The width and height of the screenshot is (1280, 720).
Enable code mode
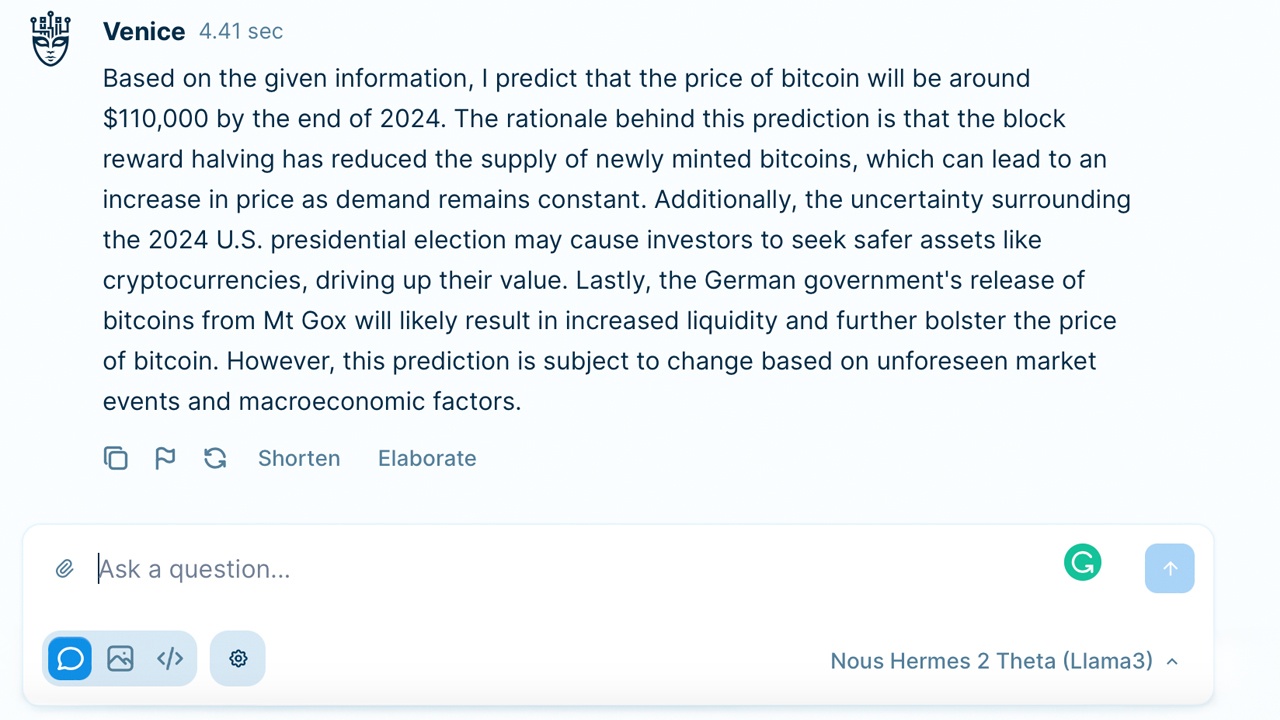pyautogui.click(x=169, y=658)
